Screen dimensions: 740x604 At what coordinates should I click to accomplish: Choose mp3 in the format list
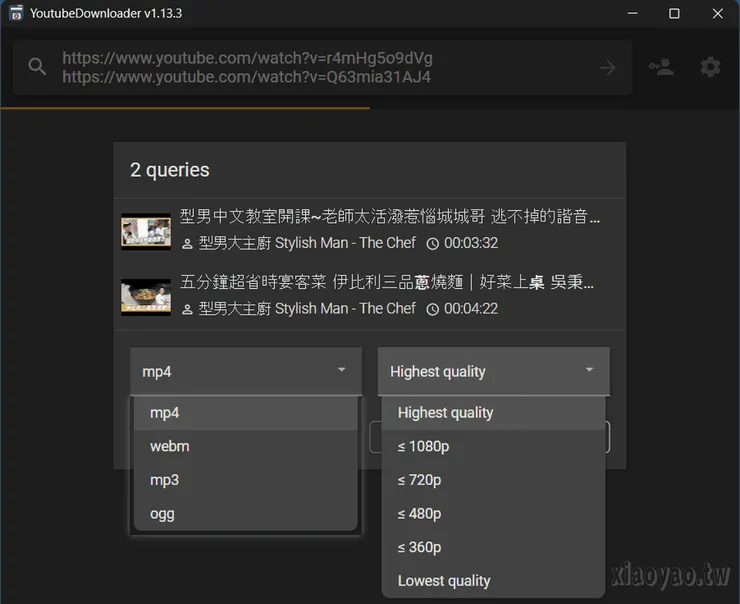coord(246,480)
